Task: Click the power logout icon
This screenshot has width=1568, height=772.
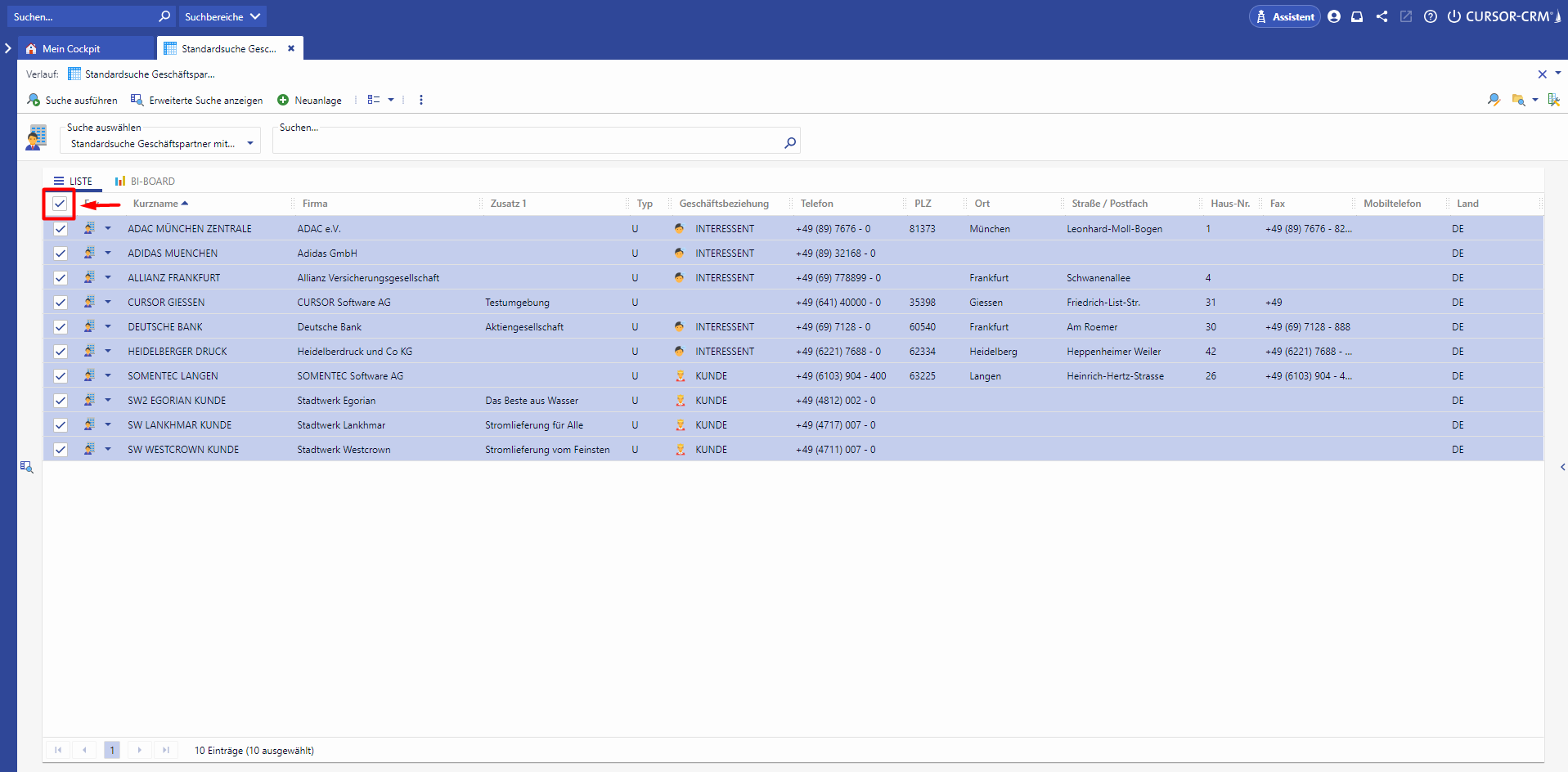Action: click(x=1453, y=16)
